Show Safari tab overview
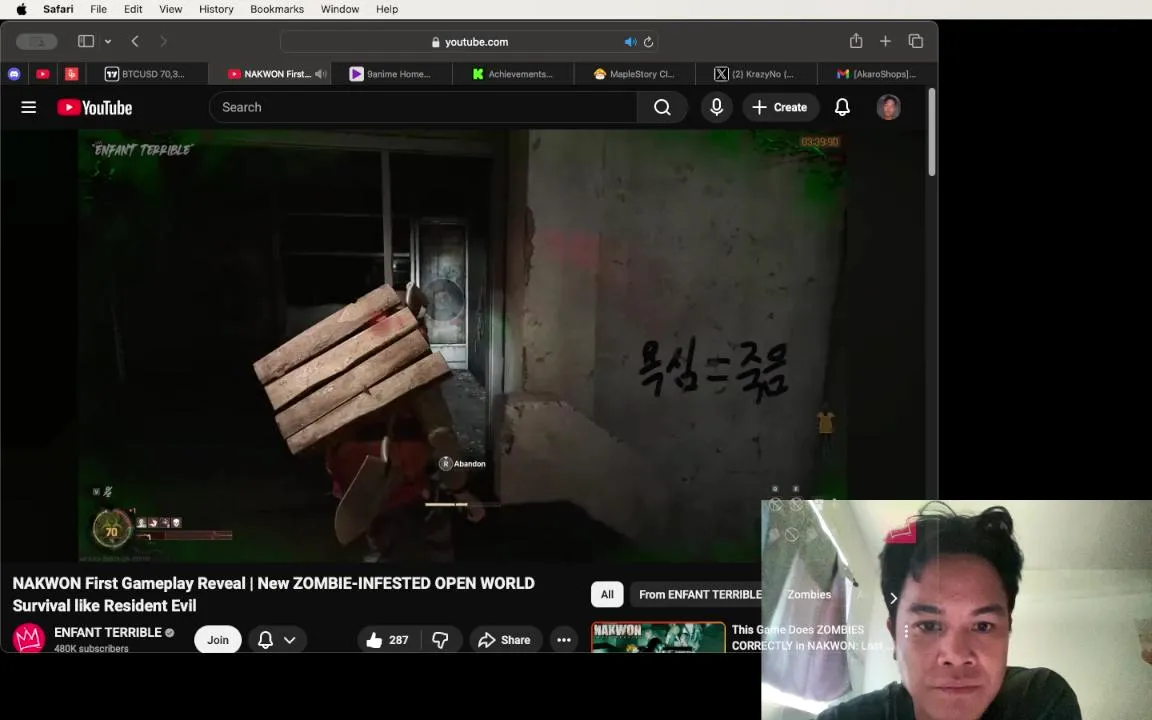Image resolution: width=1152 pixels, height=720 pixels. (x=915, y=41)
